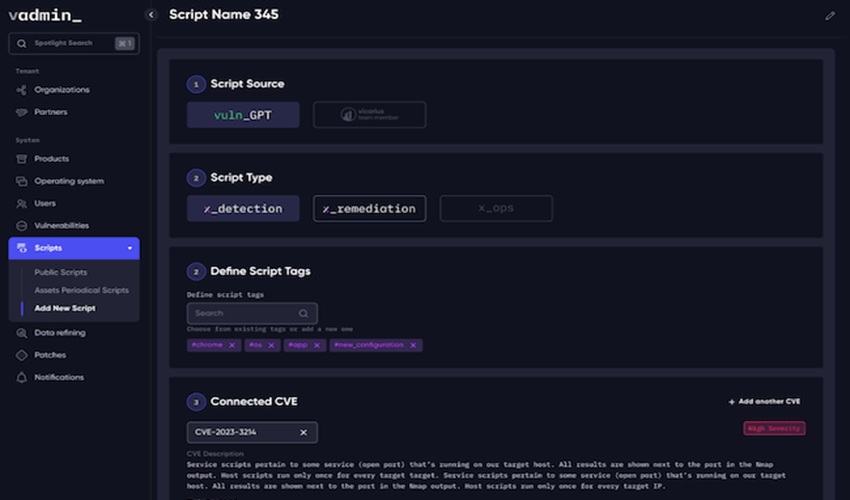850x500 pixels.
Task: Click the Define Script Tags heading
Action: point(260,271)
